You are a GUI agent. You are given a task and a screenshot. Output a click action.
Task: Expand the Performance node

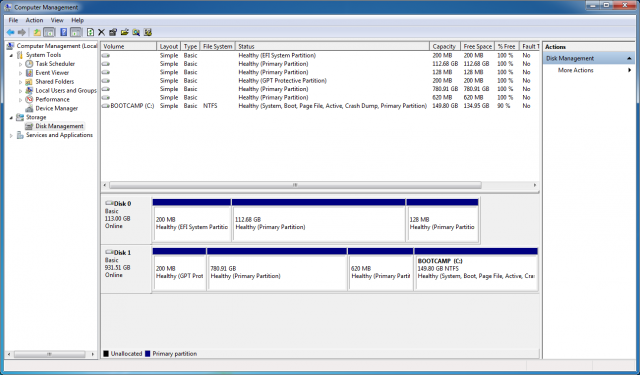(x=20, y=100)
